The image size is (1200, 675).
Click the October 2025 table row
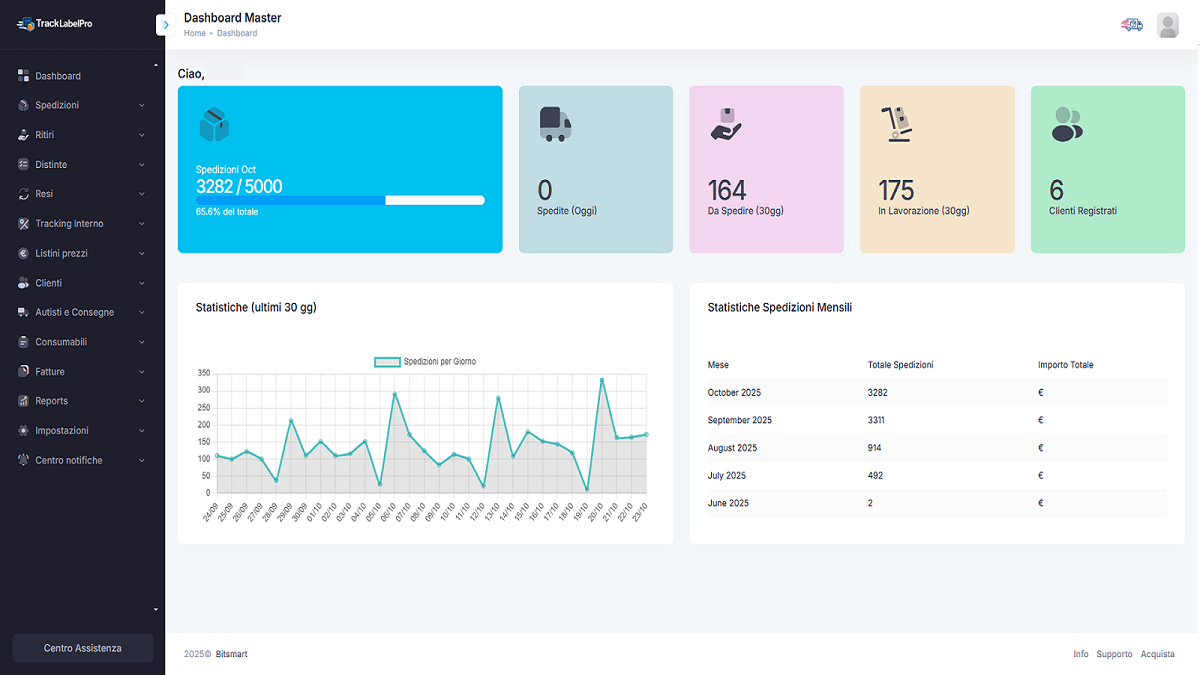[x=937, y=392]
